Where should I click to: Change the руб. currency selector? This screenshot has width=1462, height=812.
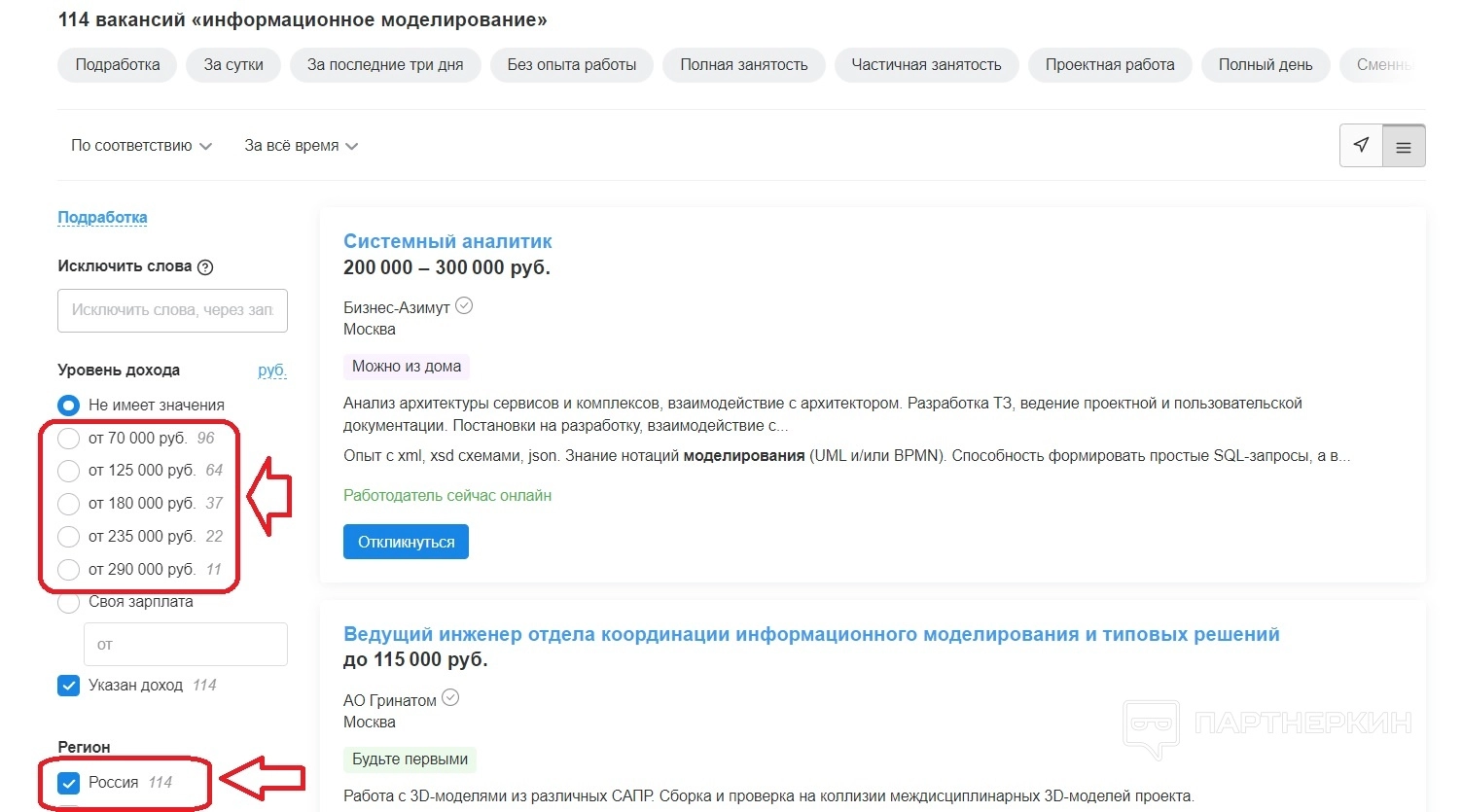[x=272, y=371]
